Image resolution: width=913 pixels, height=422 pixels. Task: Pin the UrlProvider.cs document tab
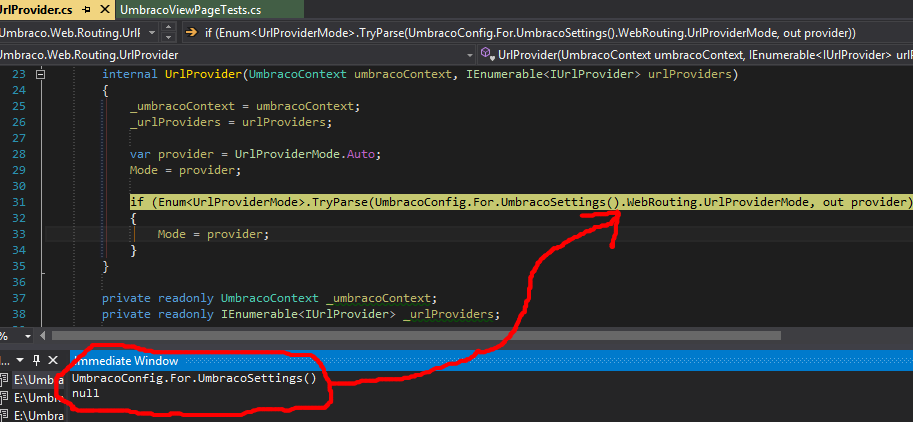click(88, 10)
